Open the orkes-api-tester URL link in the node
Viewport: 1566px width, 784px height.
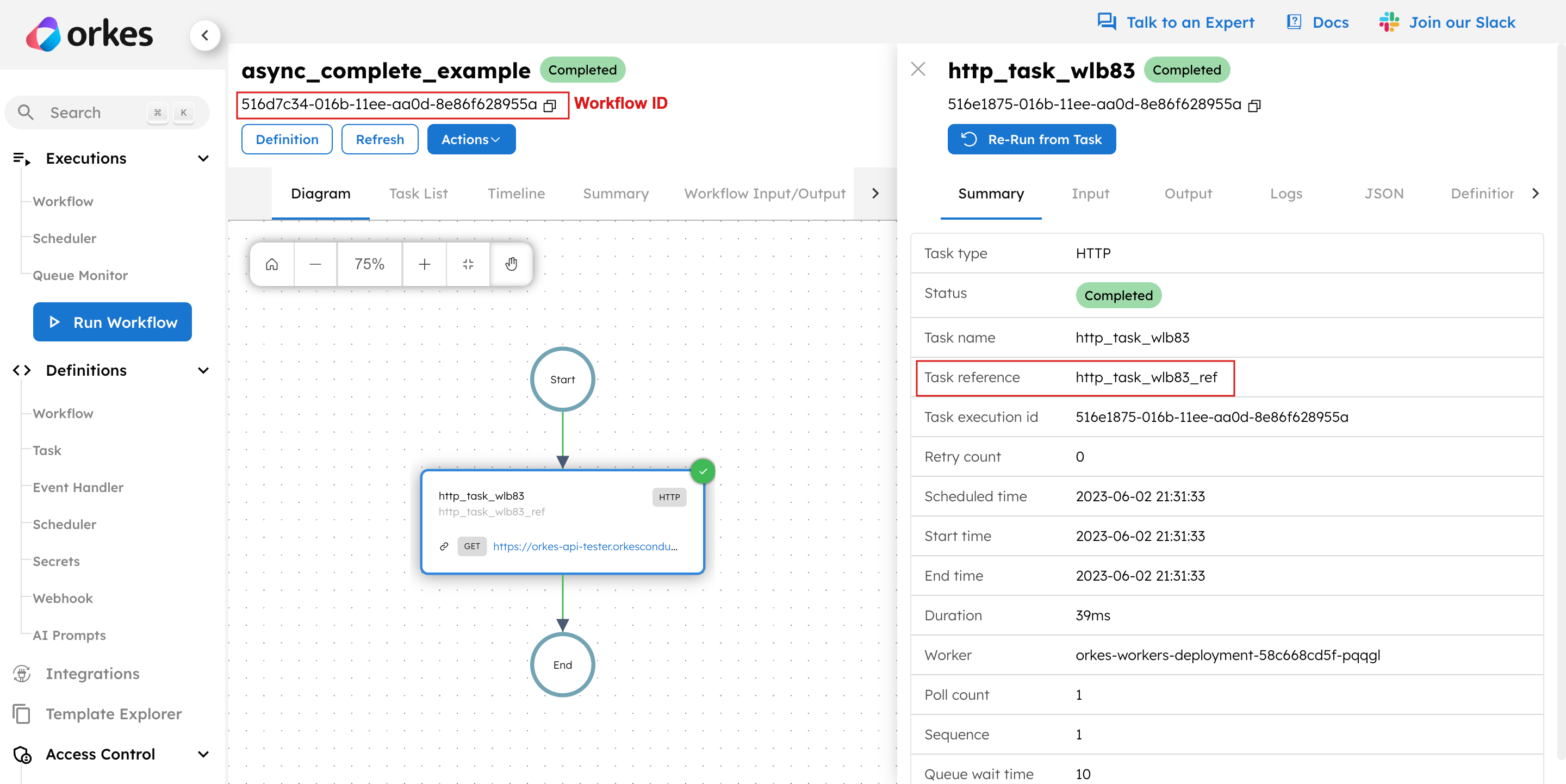coord(585,546)
